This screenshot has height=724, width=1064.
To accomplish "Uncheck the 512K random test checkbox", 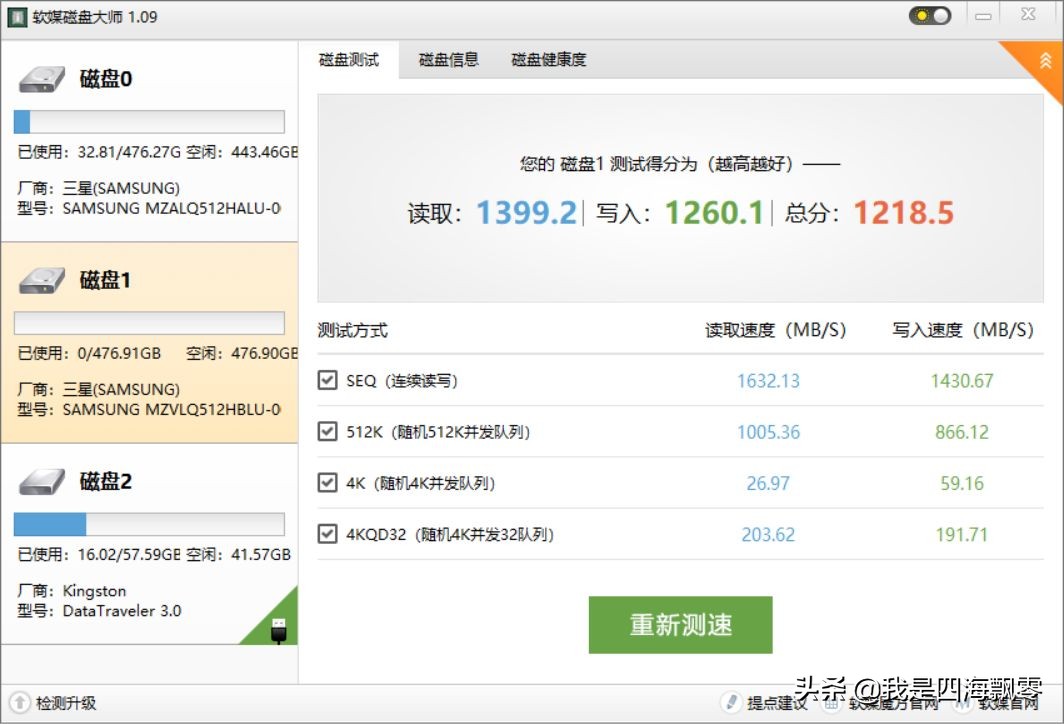I will coord(327,432).
